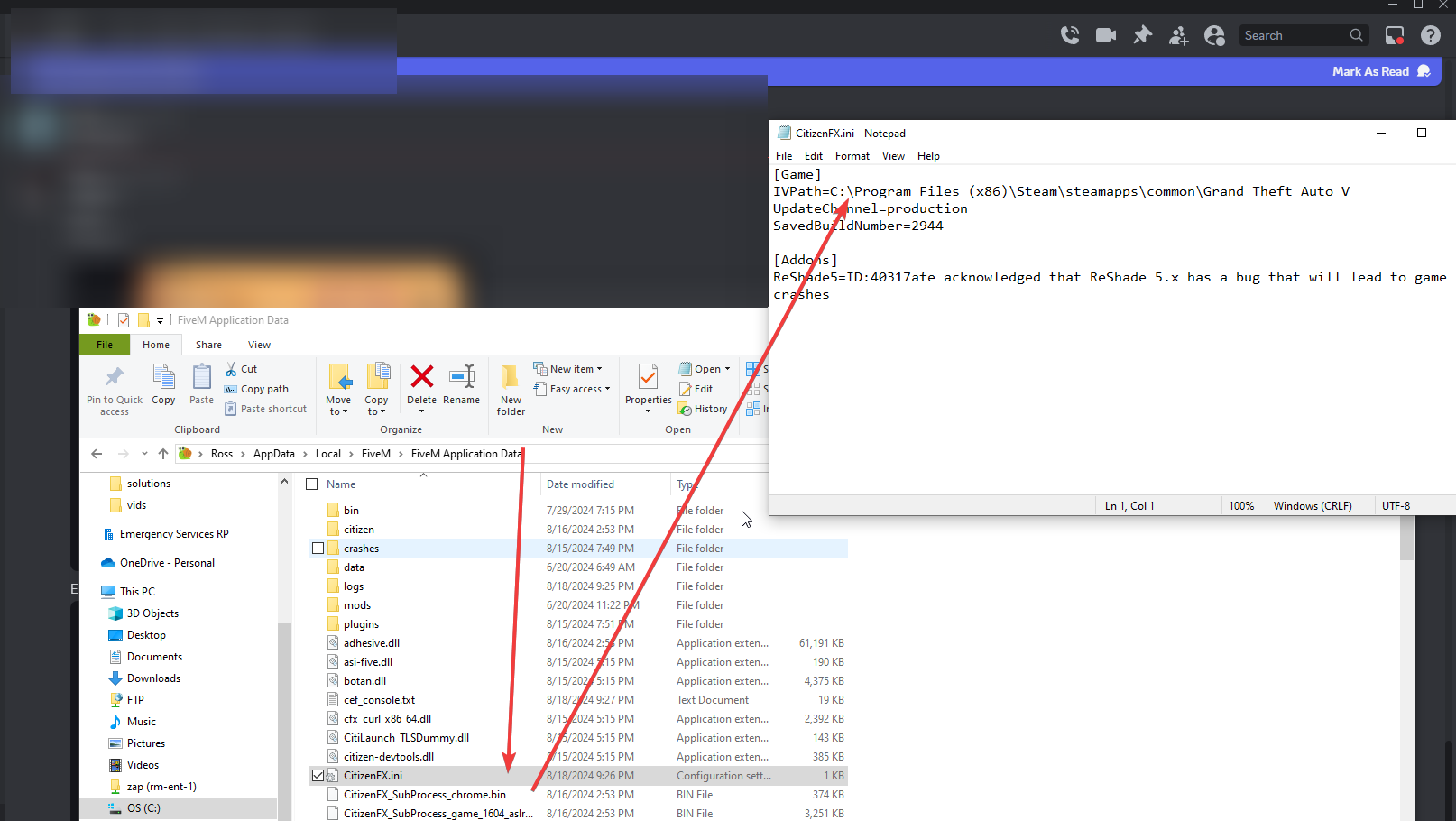Click Windows (CRLF) in Notepad status bar
The image size is (1456, 821).
pos(1313,506)
